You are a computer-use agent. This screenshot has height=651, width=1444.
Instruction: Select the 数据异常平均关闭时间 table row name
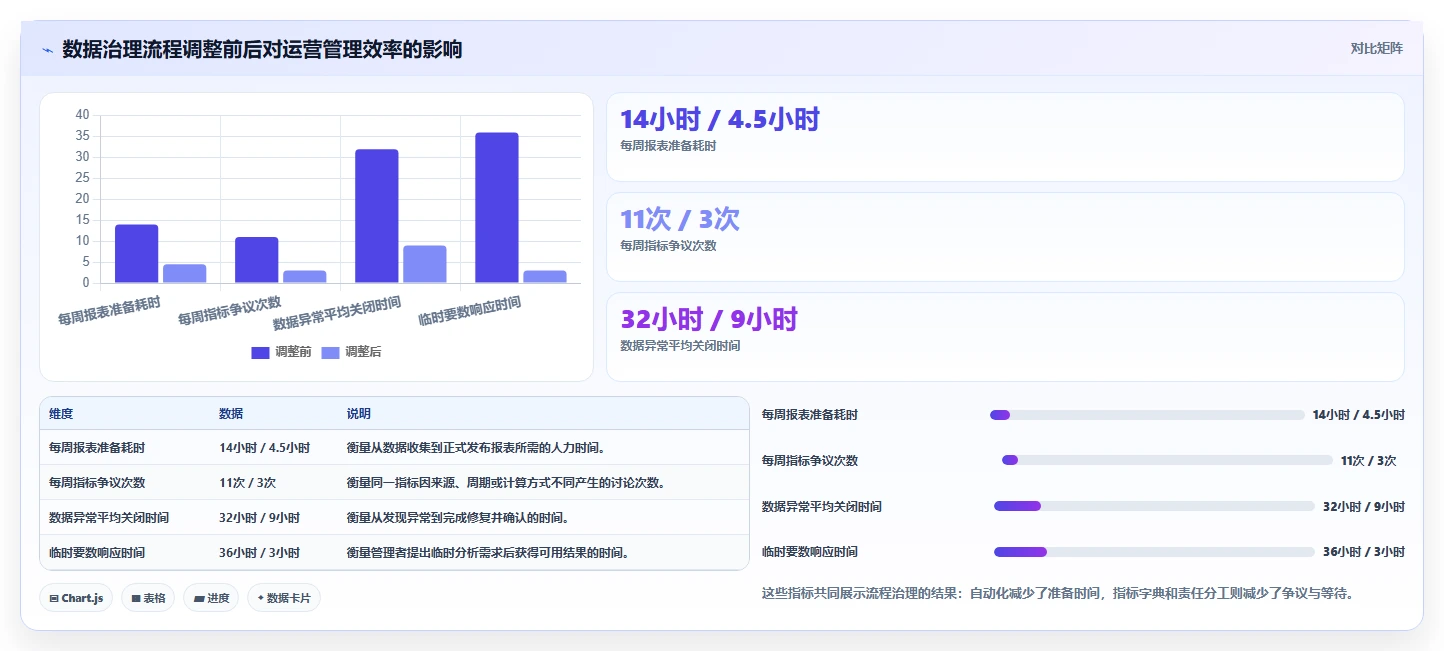[109, 518]
